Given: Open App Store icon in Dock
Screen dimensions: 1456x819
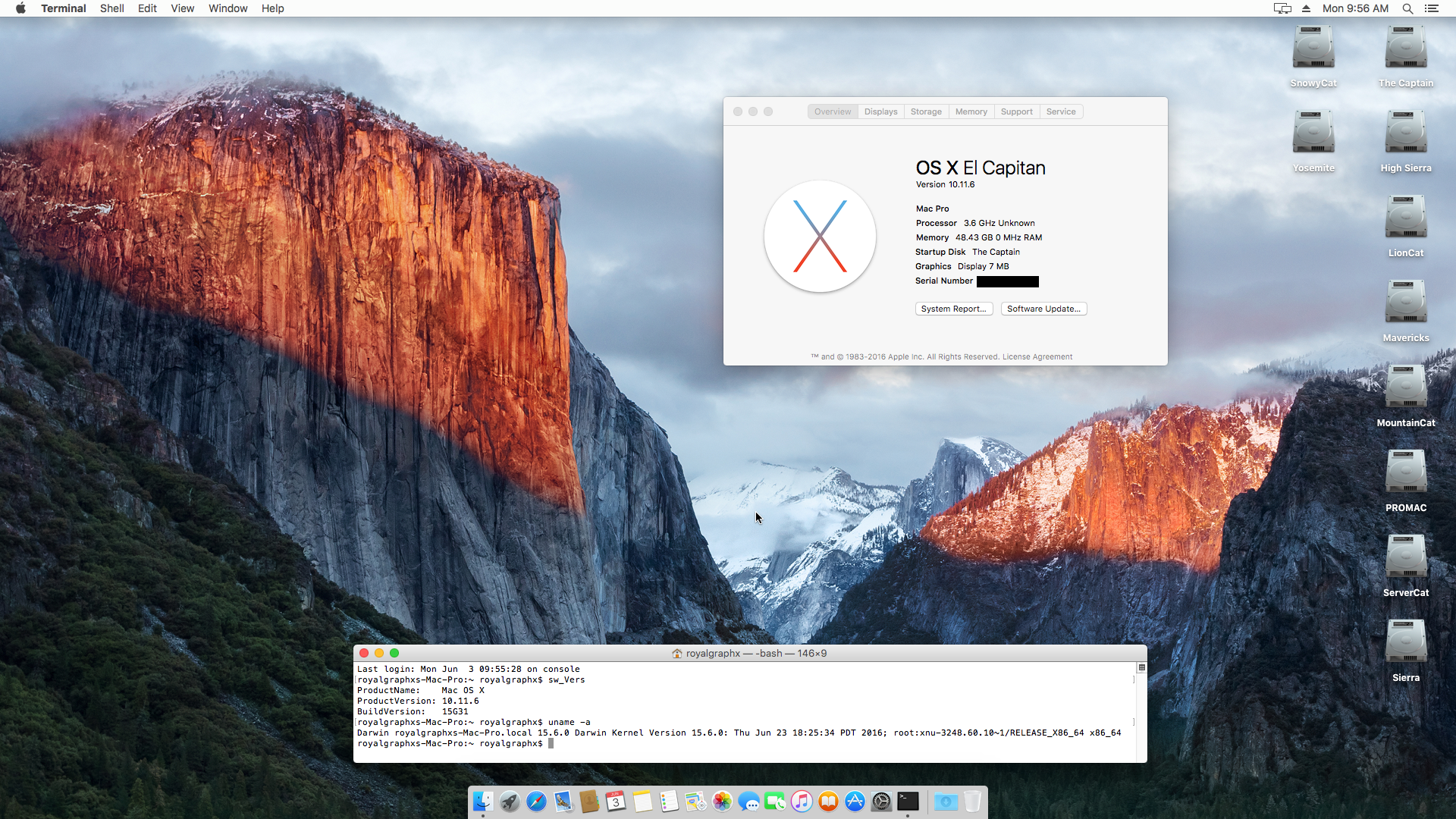Looking at the screenshot, I should pyautogui.click(x=855, y=801).
